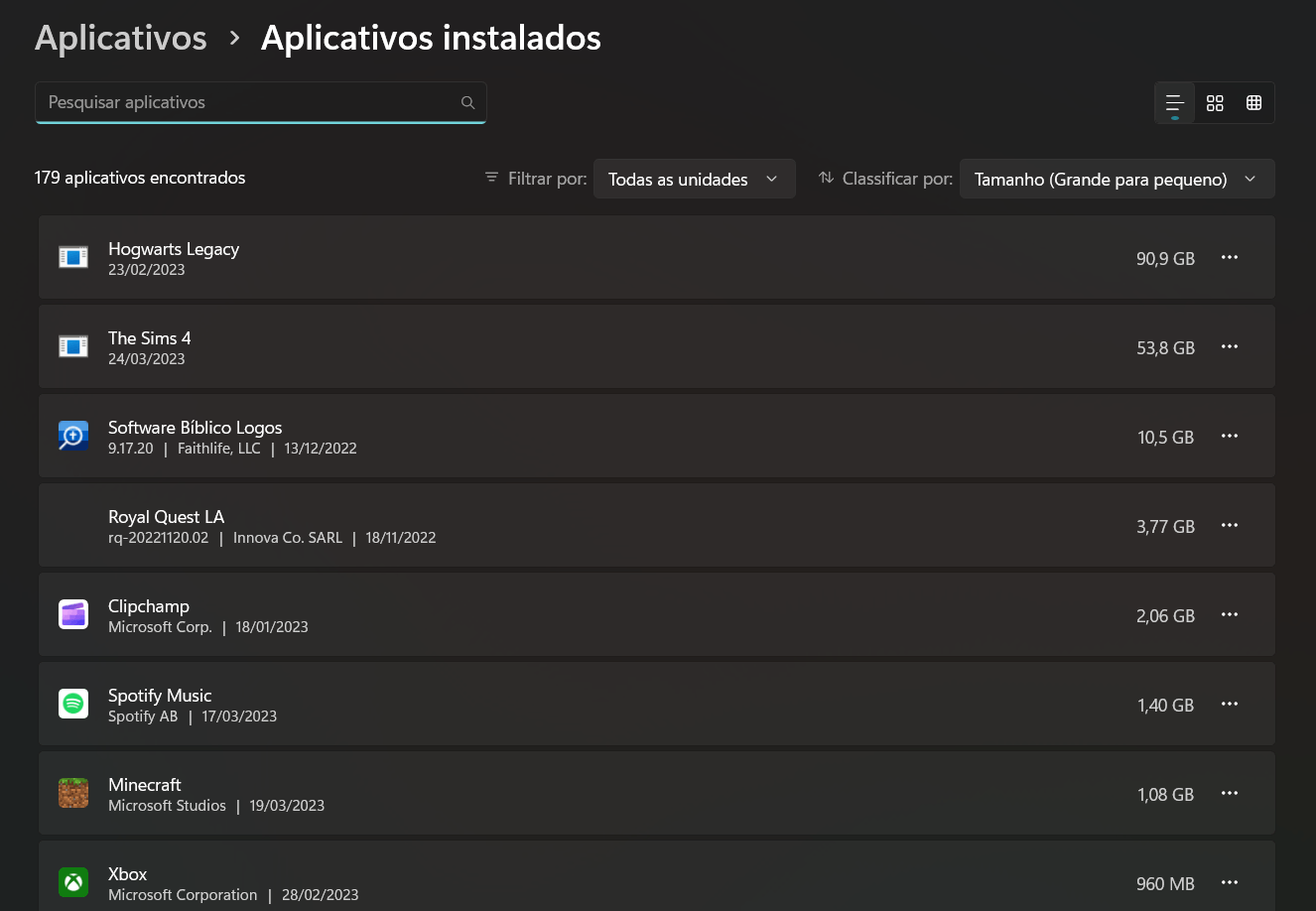
Task: Open more options for The Sims 4
Action: (1230, 347)
